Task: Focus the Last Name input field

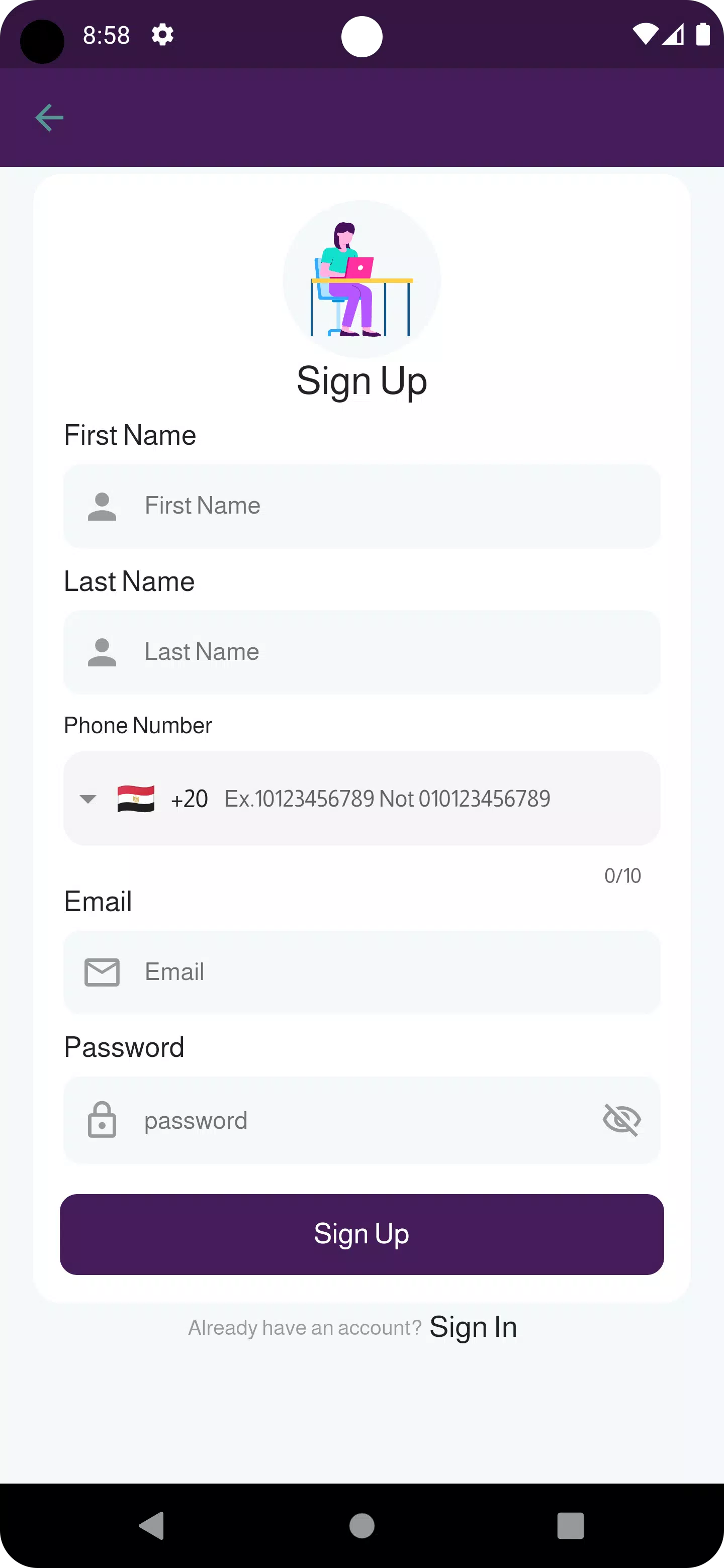Action: pyautogui.click(x=390, y=652)
